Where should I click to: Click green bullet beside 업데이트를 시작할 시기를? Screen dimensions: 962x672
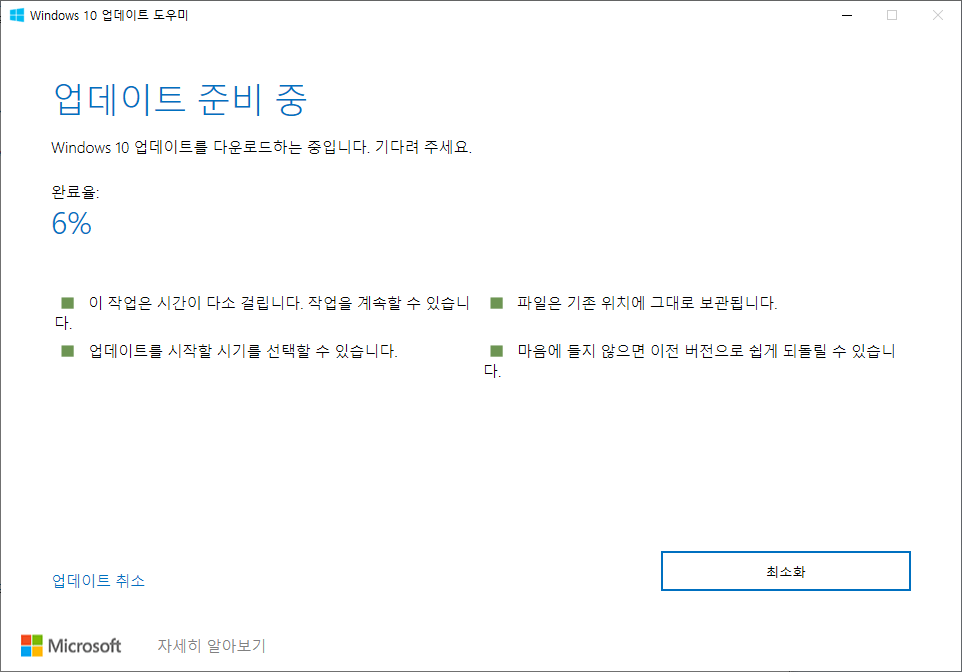67,351
